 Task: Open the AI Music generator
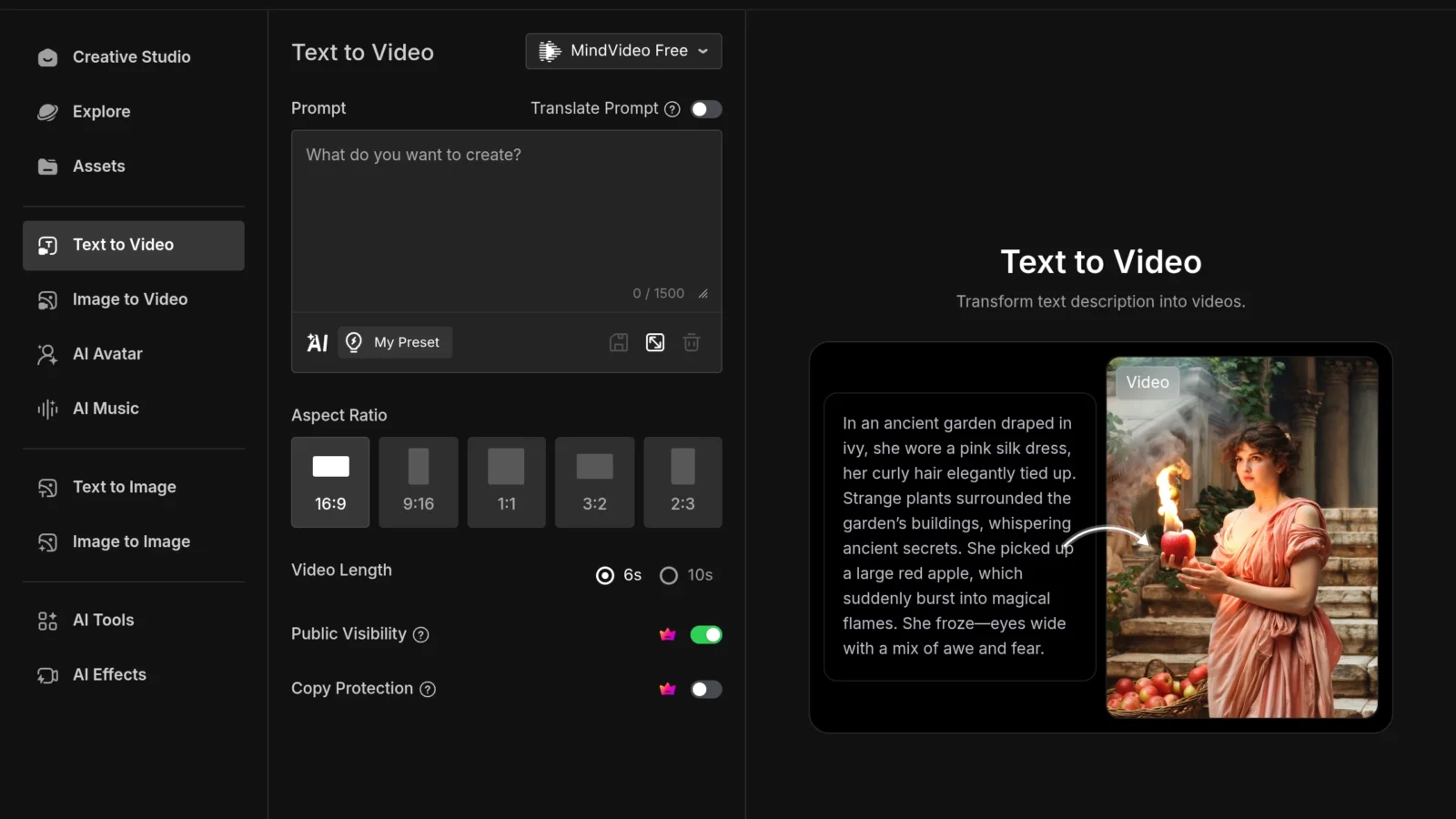(133, 409)
